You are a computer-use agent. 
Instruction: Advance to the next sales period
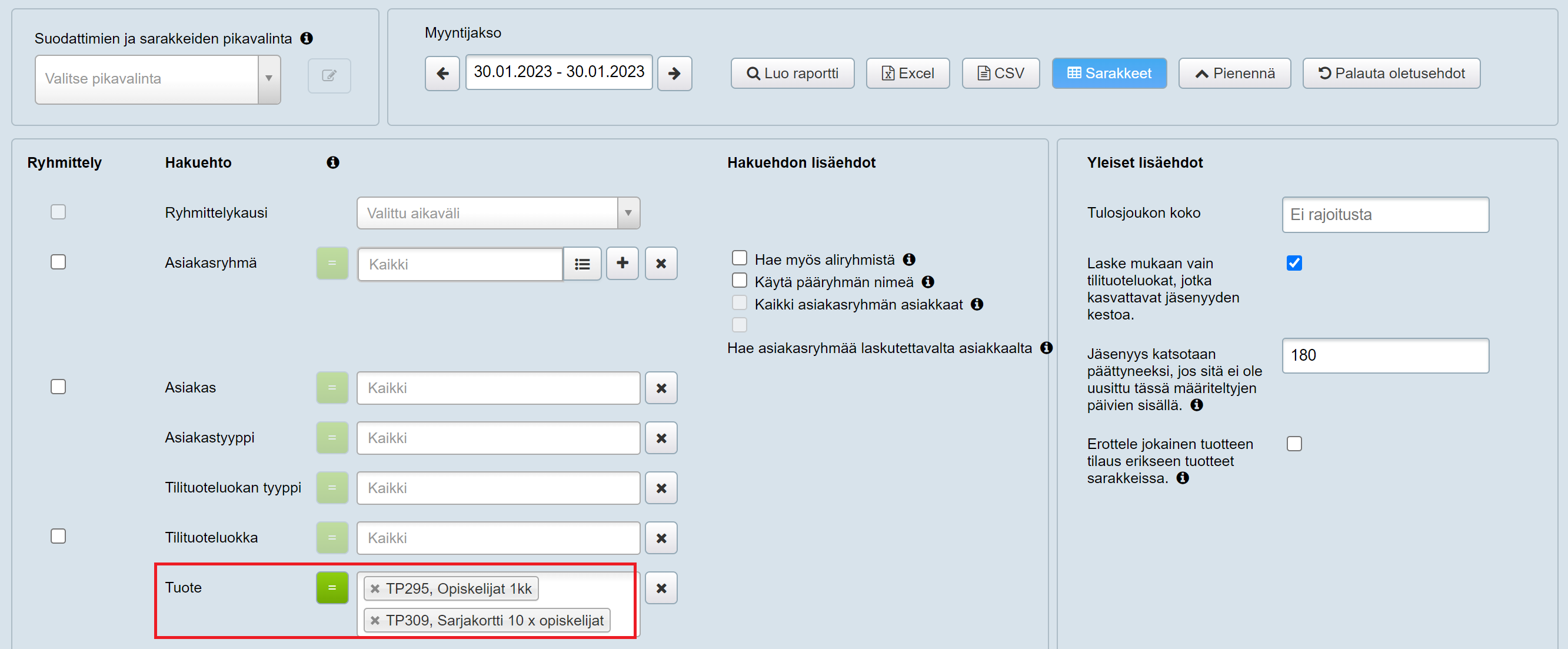click(674, 74)
